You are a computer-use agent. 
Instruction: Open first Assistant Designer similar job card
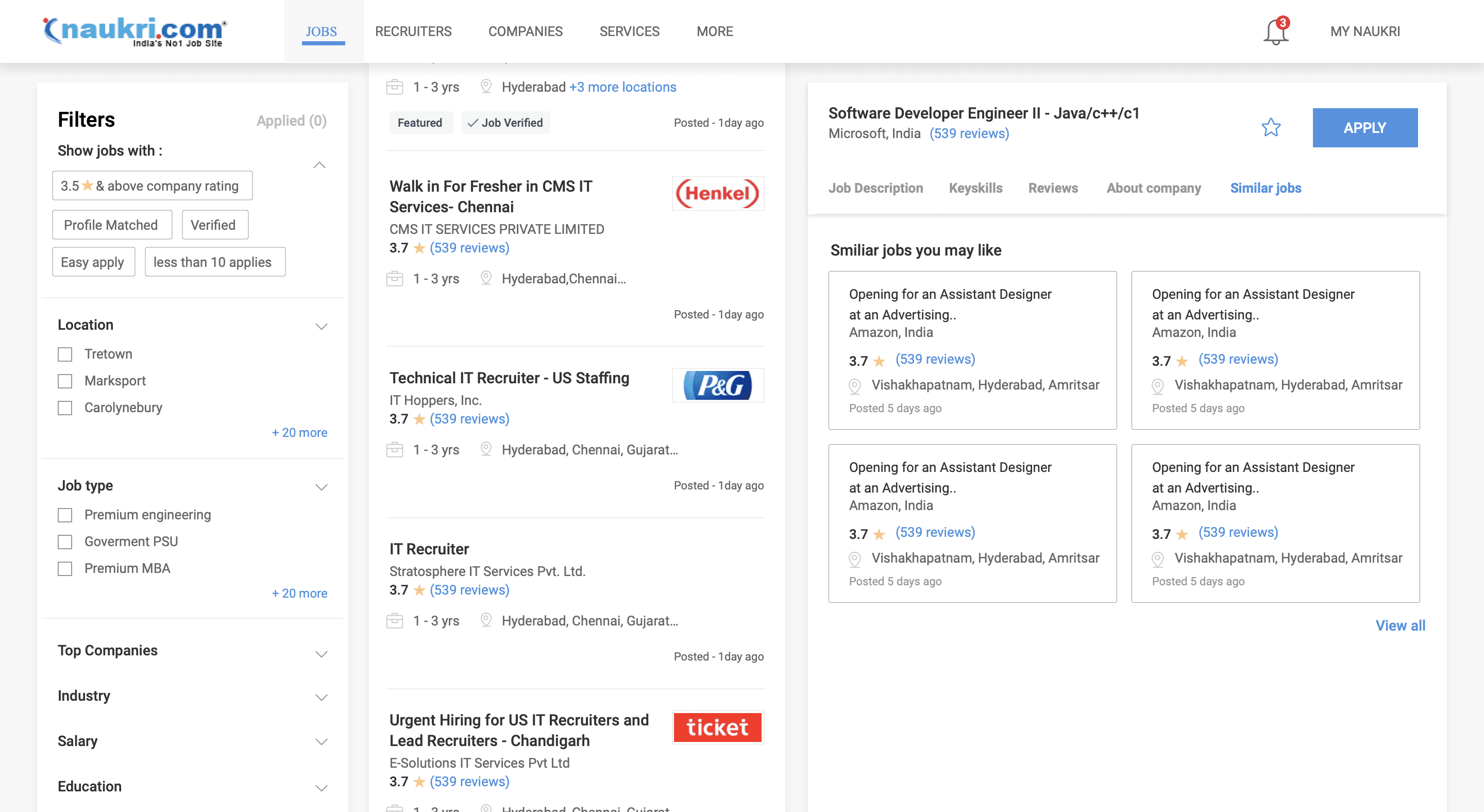pos(972,350)
